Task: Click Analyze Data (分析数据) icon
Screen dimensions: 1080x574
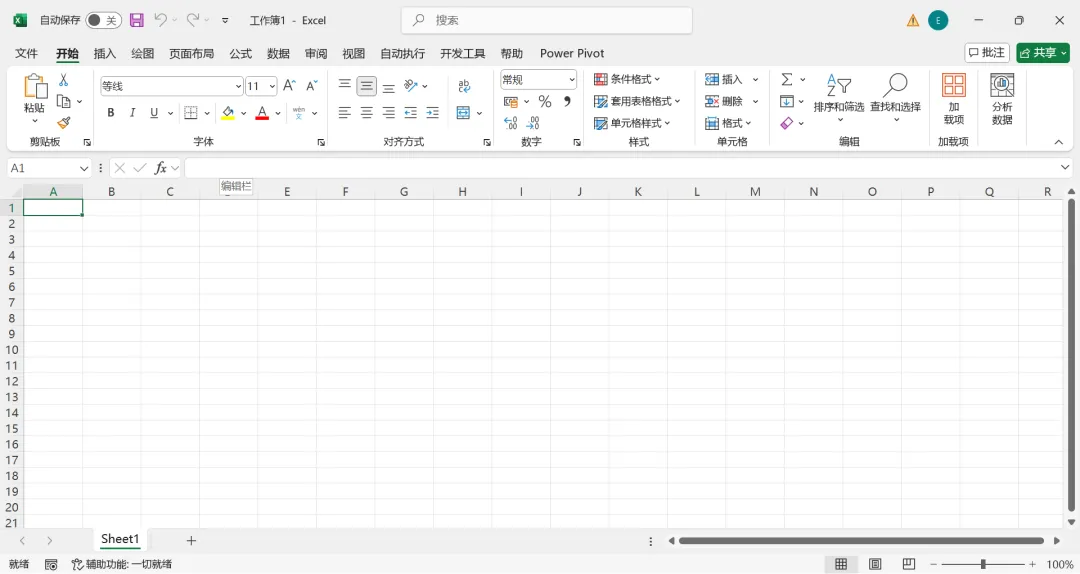Action: (1002, 99)
